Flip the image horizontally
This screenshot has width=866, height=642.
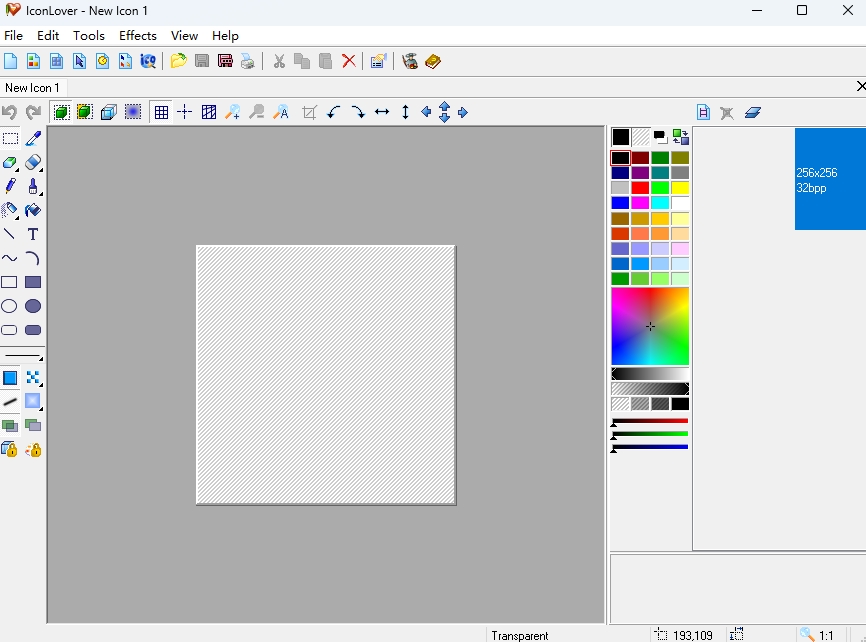pyautogui.click(x=382, y=112)
